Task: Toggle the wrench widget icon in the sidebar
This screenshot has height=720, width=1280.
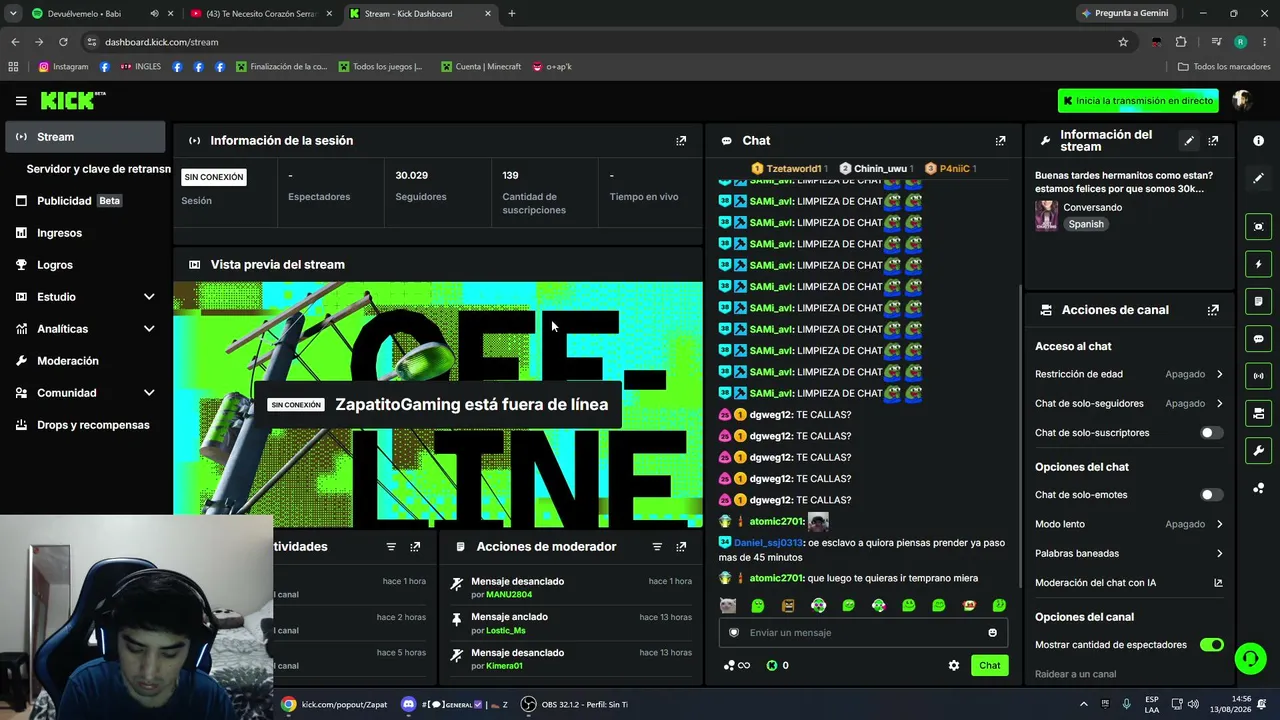Action: click(x=1258, y=451)
